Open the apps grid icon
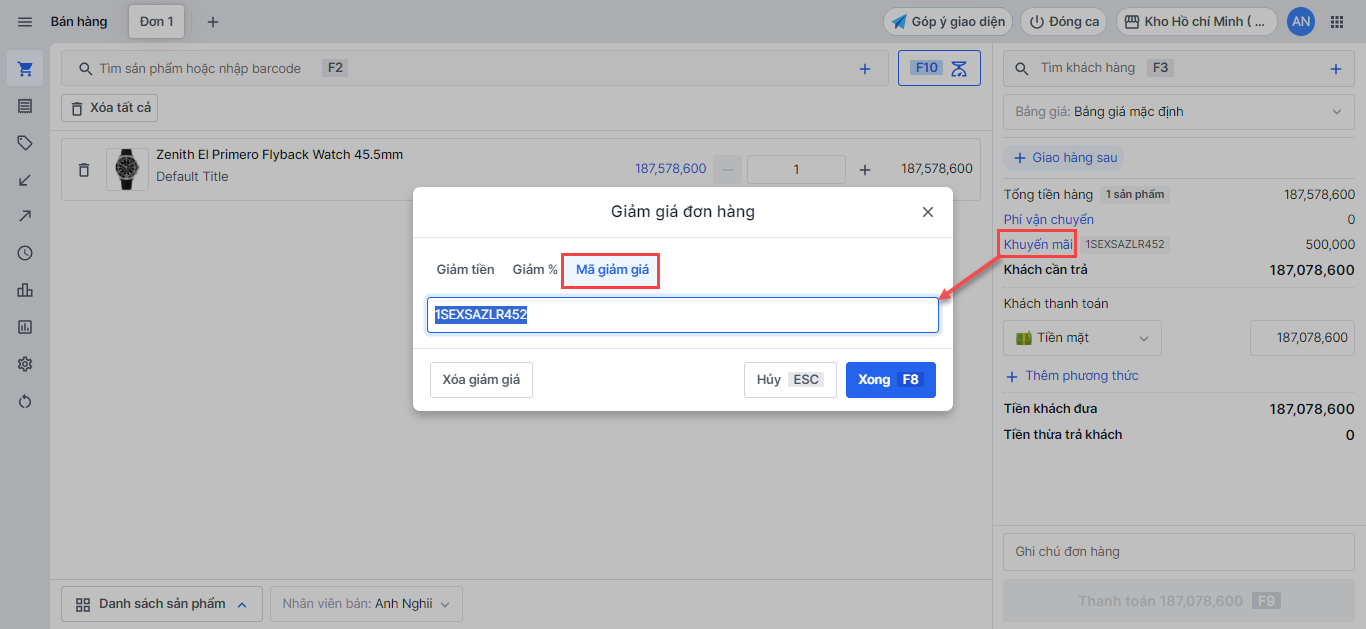 (x=1337, y=22)
